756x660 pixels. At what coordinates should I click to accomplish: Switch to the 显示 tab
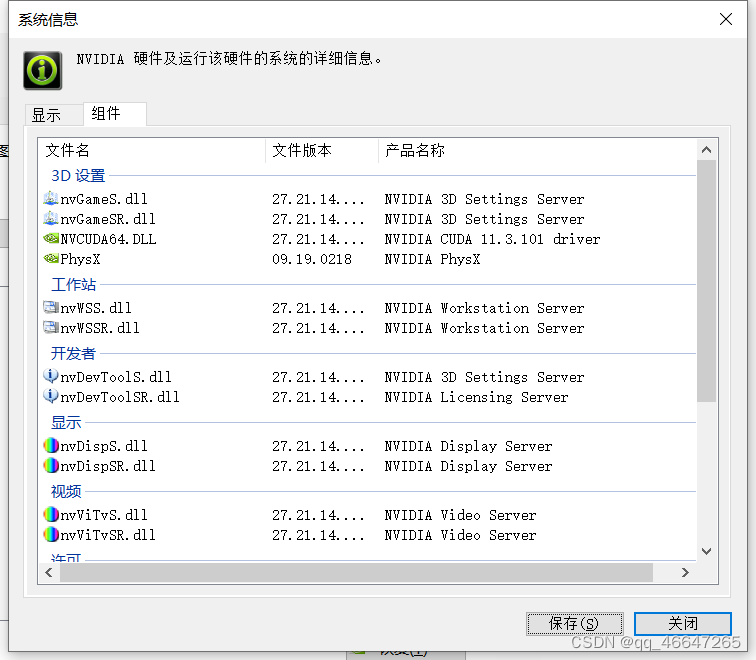tap(54, 115)
